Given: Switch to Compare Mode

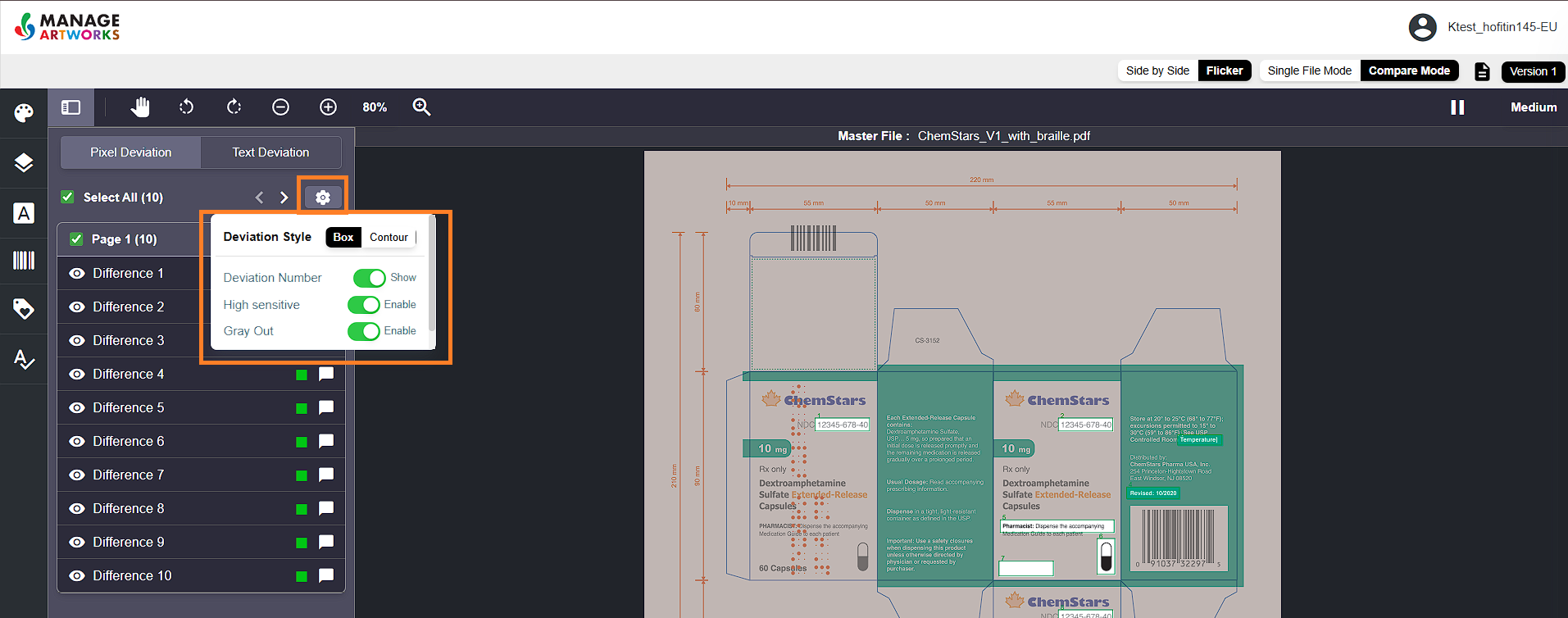Looking at the screenshot, I should 1410,70.
